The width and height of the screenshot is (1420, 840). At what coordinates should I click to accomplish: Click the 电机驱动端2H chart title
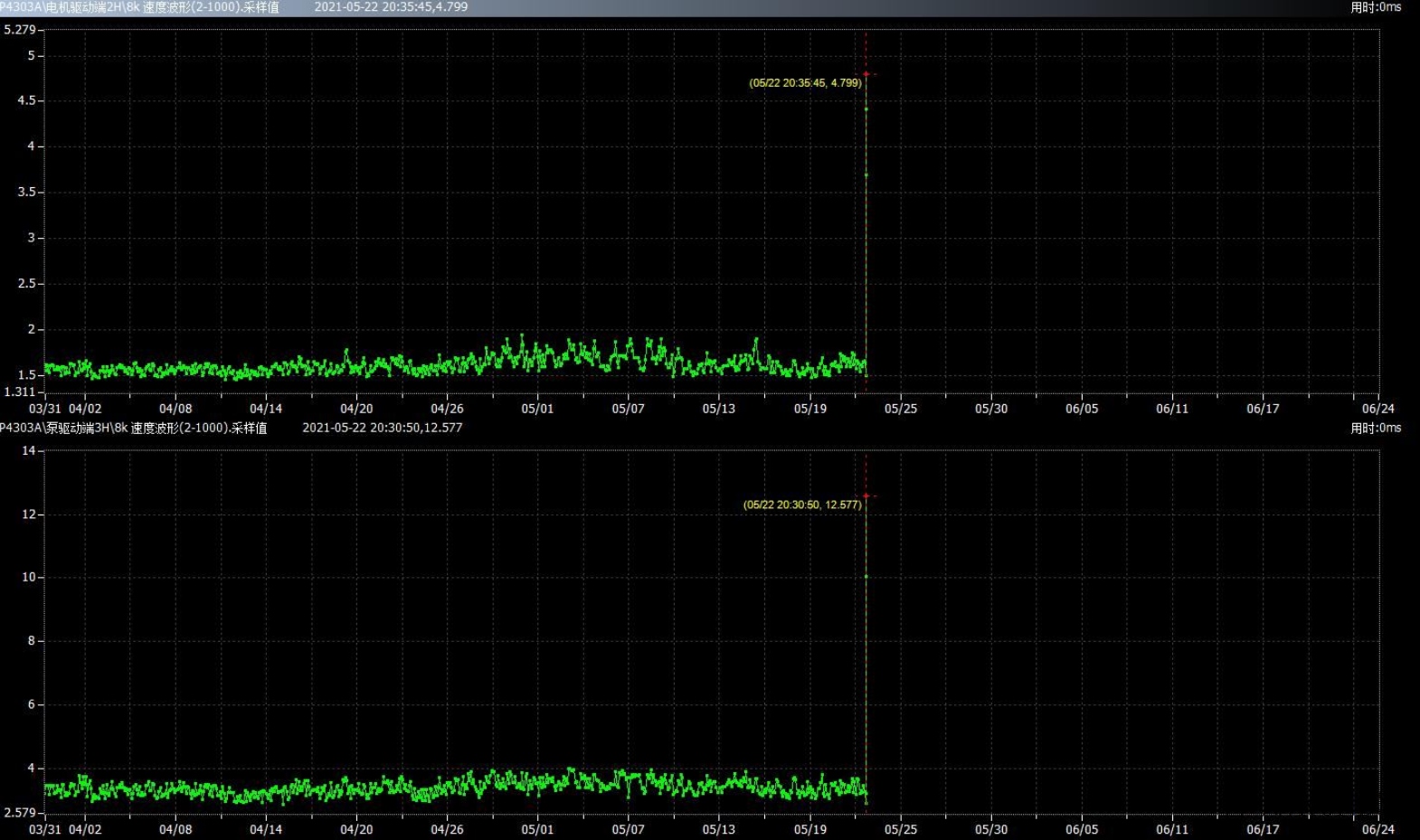pos(139,7)
